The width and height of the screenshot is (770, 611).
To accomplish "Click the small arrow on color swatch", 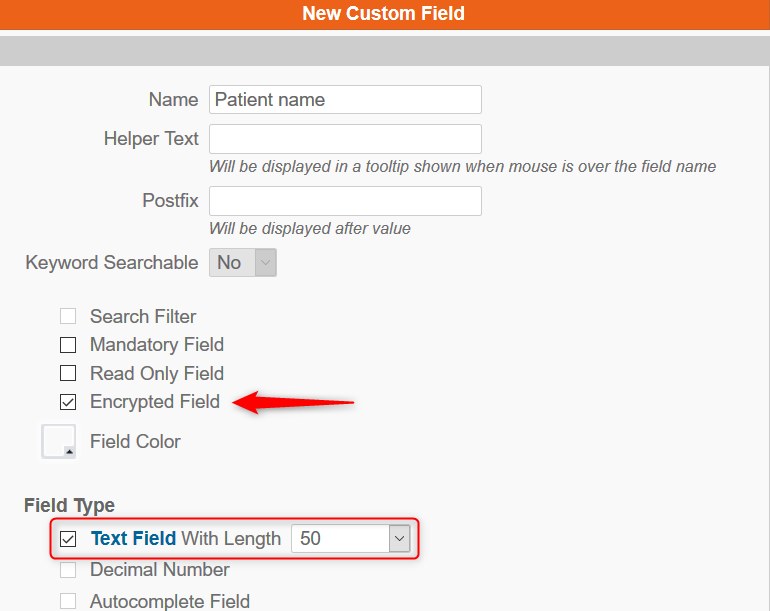I will point(69,451).
